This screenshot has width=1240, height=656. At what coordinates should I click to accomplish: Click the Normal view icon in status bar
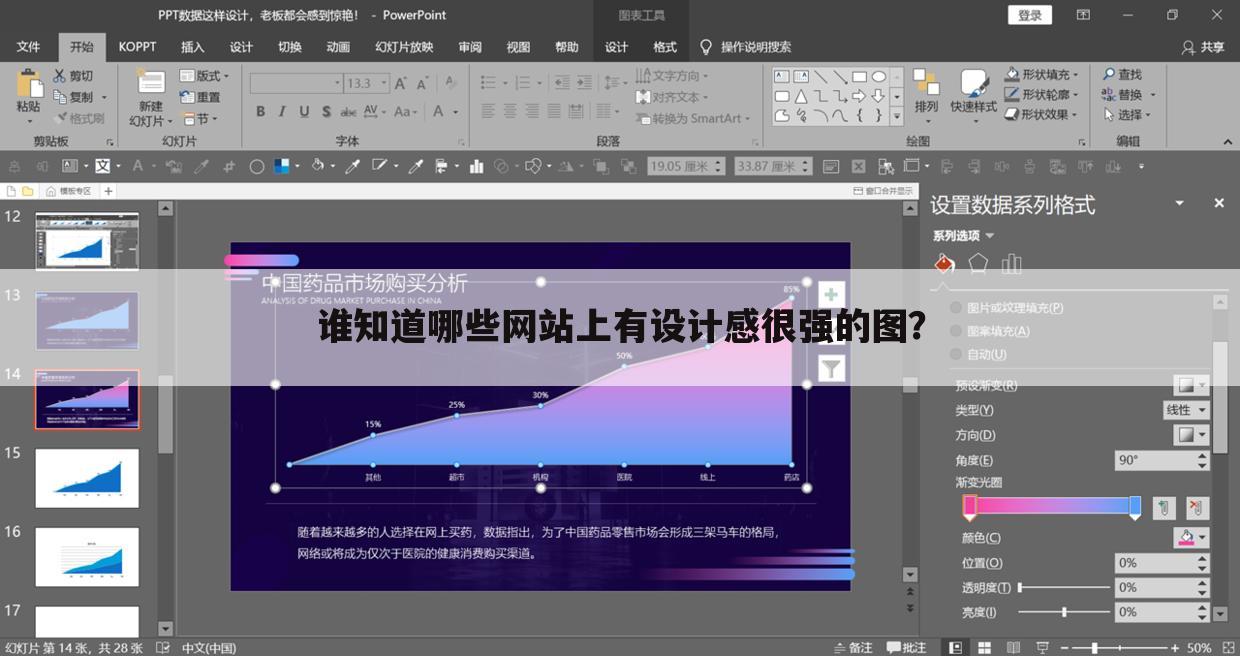pos(957,648)
